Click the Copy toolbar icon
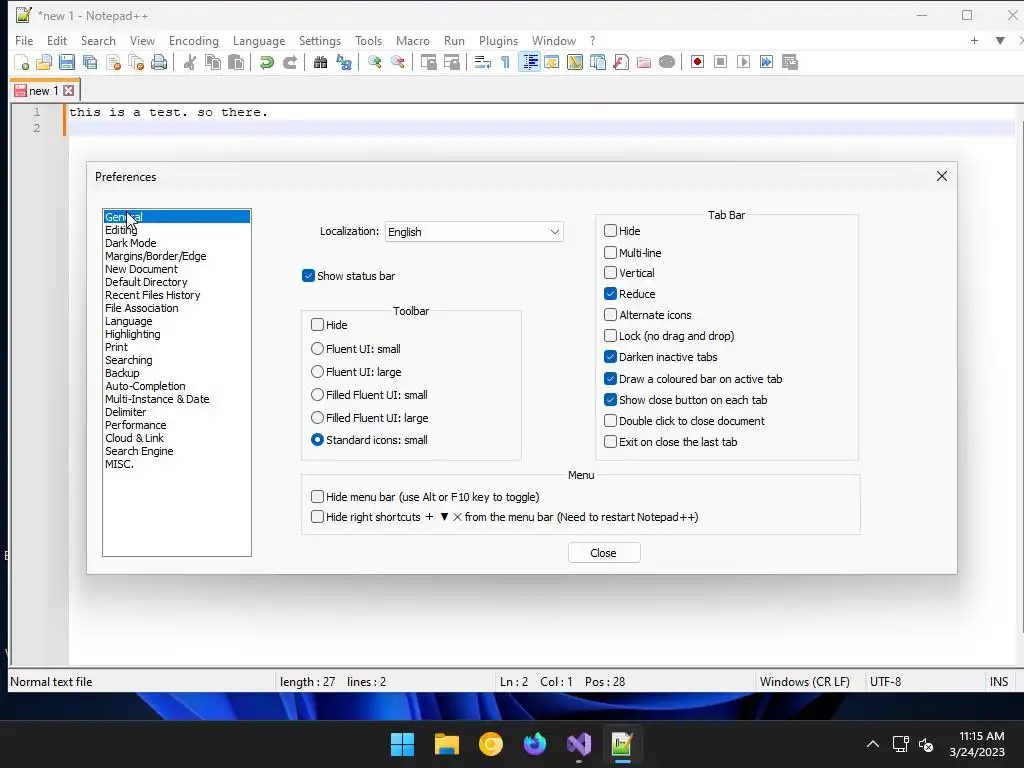Image resolution: width=1024 pixels, height=768 pixels. click(213, 62)
